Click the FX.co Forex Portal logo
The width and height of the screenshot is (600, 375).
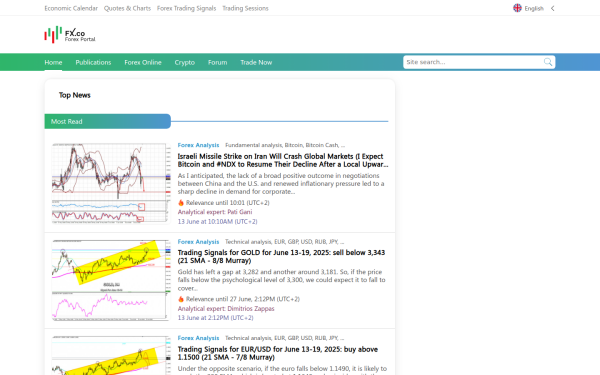click(70, 34)
